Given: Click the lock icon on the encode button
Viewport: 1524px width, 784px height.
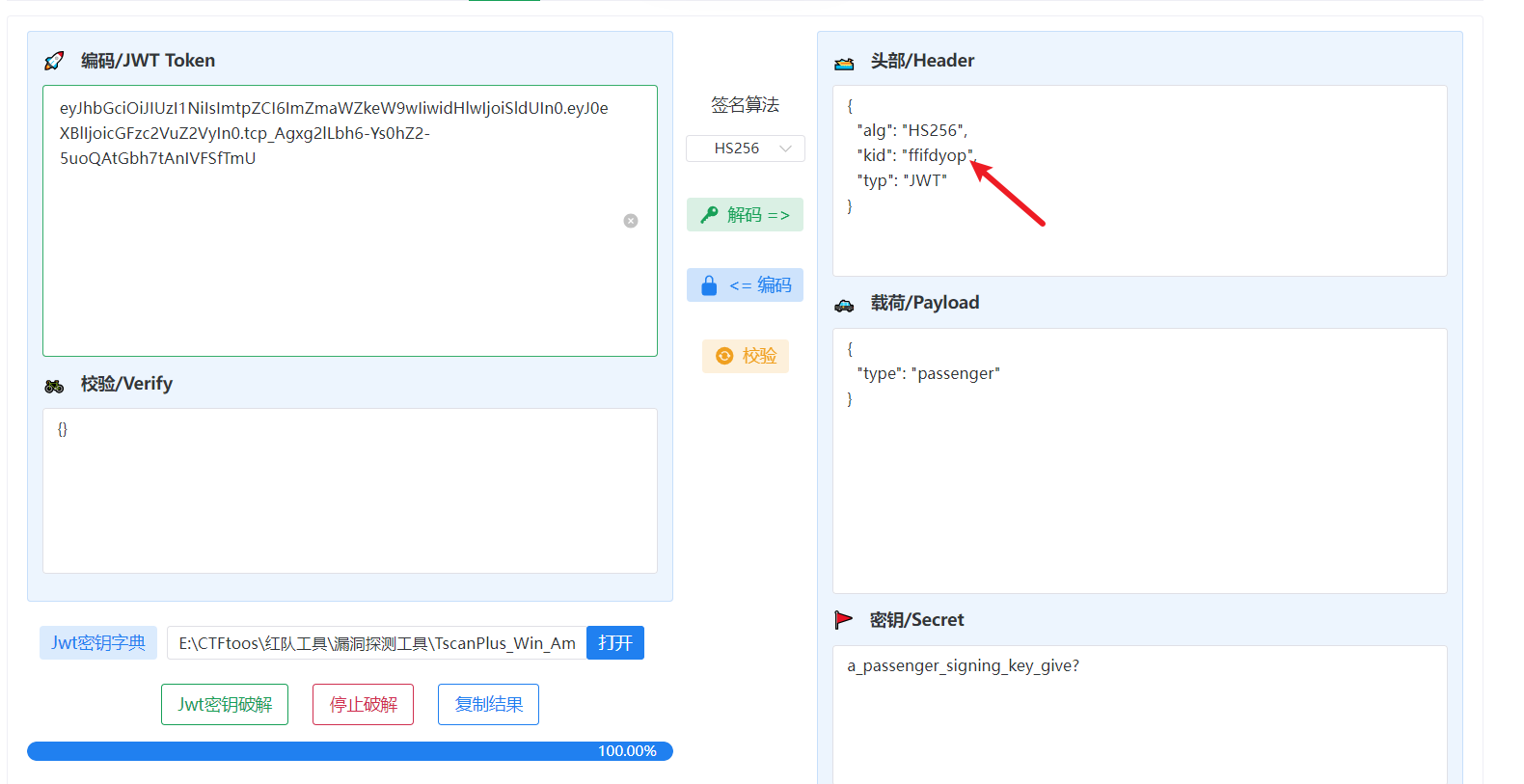Looking at the screenshot, I should pyautogui.click(x=709, y=285).
